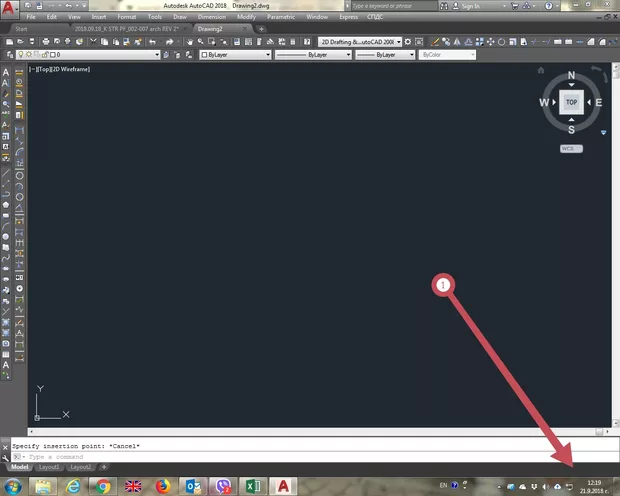Viewport: 620px width, 496px height.
Task: Open Firefox from the taskbar
Action: tap(163, 486)
